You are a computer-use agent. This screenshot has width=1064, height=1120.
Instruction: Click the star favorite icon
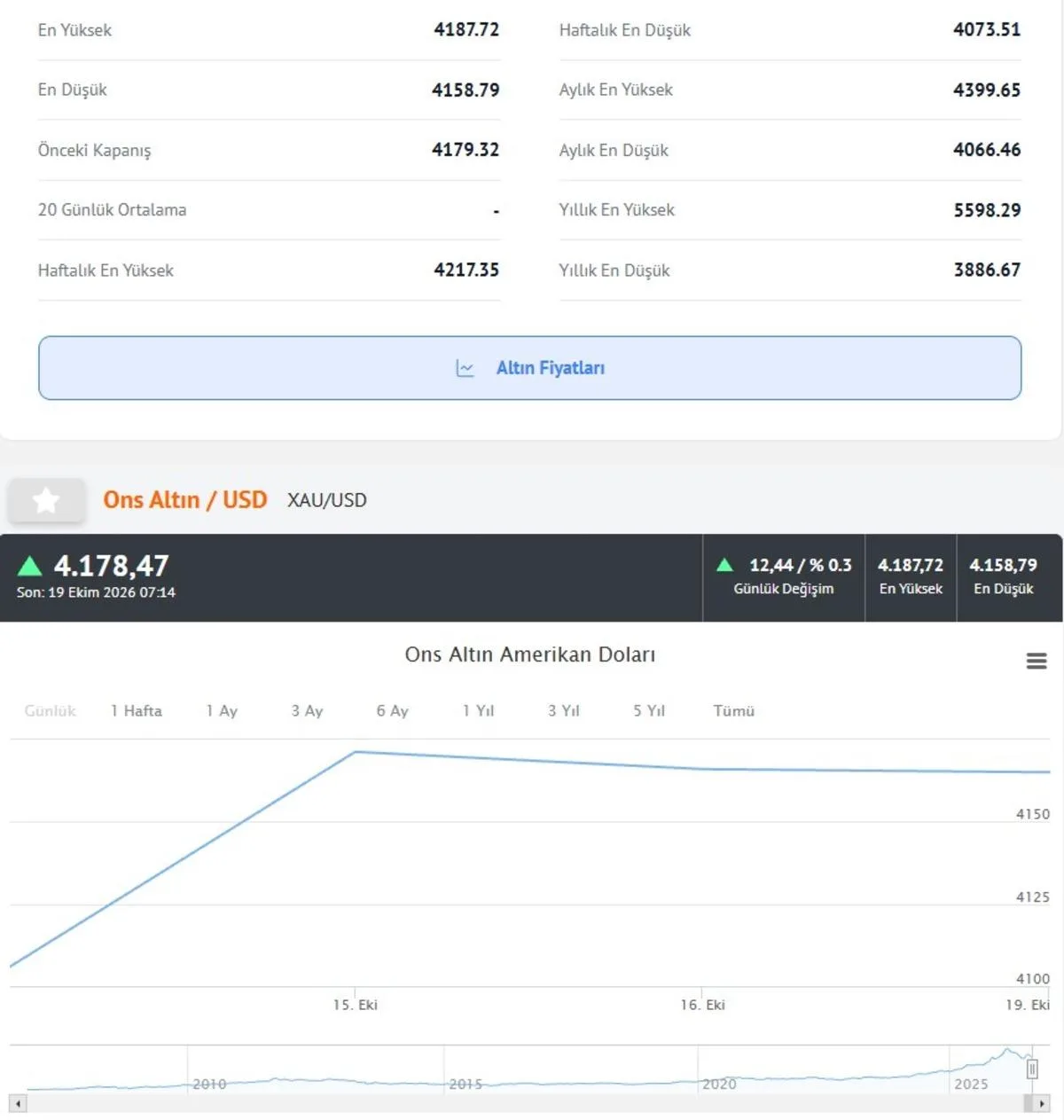[46, 500]
